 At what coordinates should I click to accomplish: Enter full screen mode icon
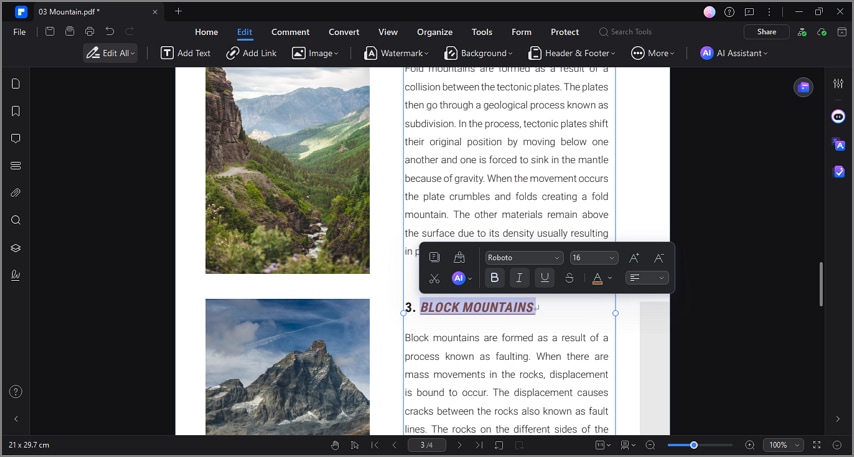point(816,445)
